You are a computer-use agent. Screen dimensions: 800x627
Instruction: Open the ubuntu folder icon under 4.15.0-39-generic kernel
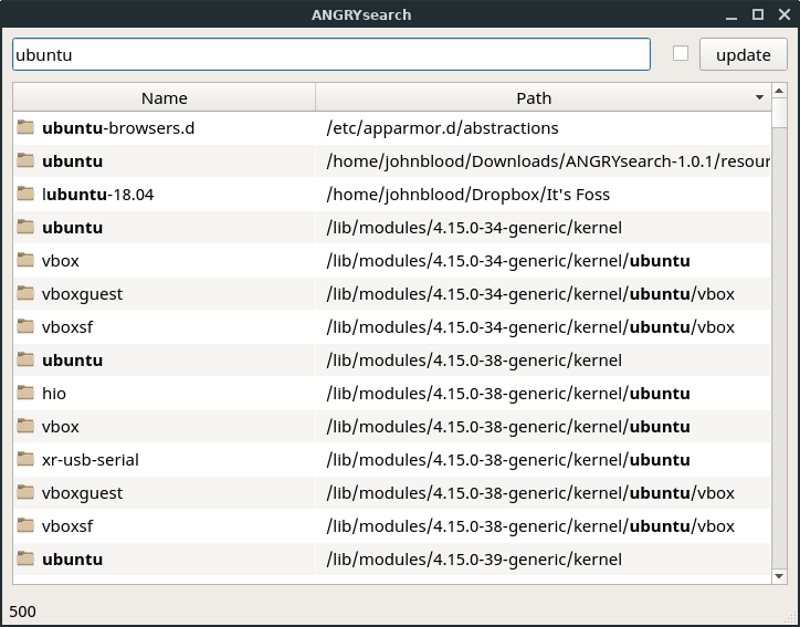coord(26,559)
